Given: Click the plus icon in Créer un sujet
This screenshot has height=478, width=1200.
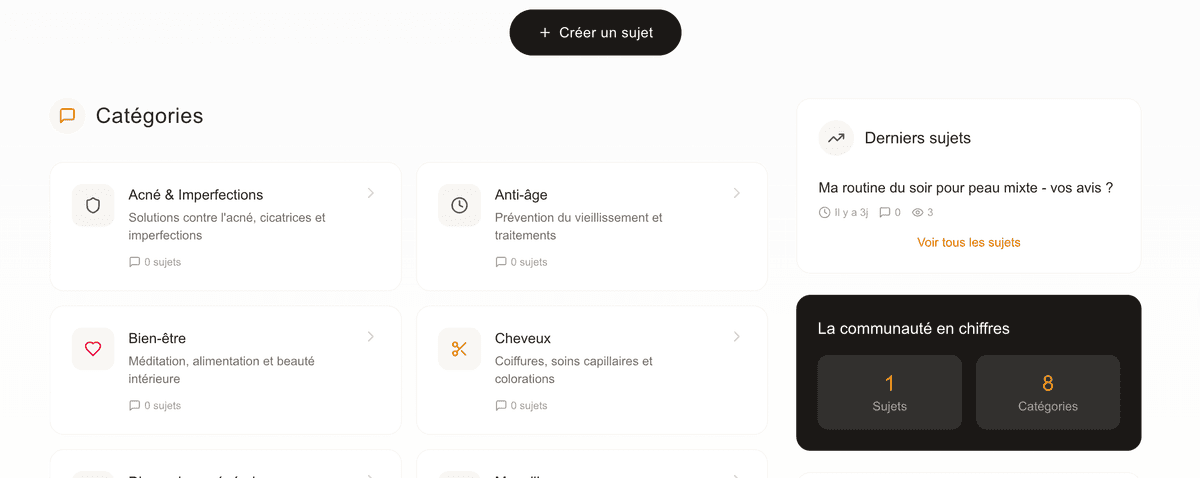Looking at the screenshot, I should (545, 33).
